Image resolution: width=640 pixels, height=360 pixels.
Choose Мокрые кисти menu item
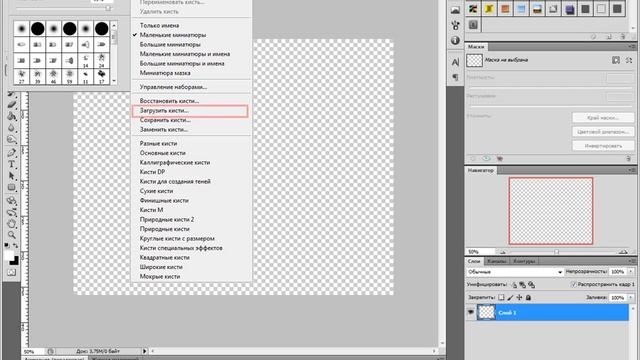click(160, 276)
